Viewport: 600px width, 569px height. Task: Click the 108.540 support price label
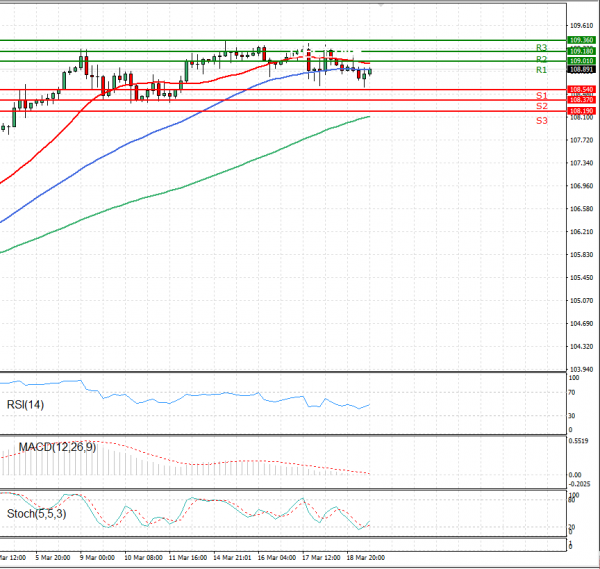tap(581, 90)
